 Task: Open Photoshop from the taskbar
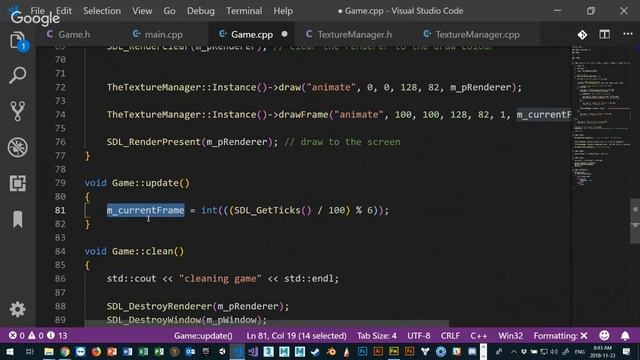pyautogui.click(x=362, y=351)
